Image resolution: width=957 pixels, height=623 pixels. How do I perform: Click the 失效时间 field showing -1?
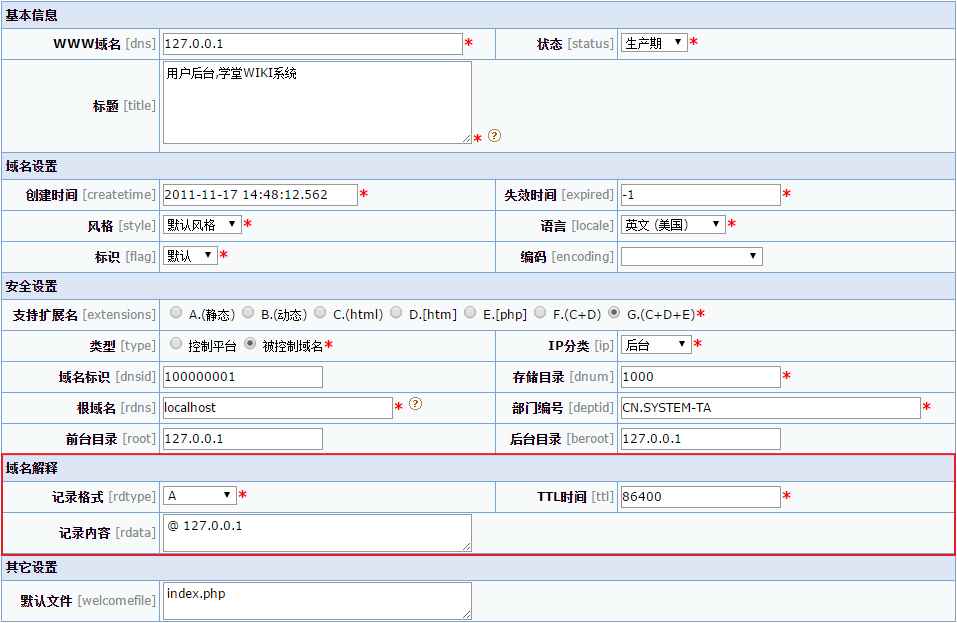[x=700, y=194]
